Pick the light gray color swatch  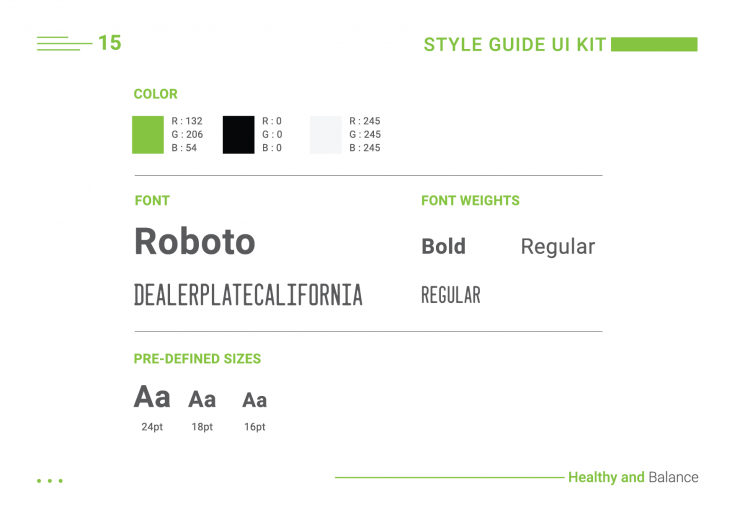326,135
